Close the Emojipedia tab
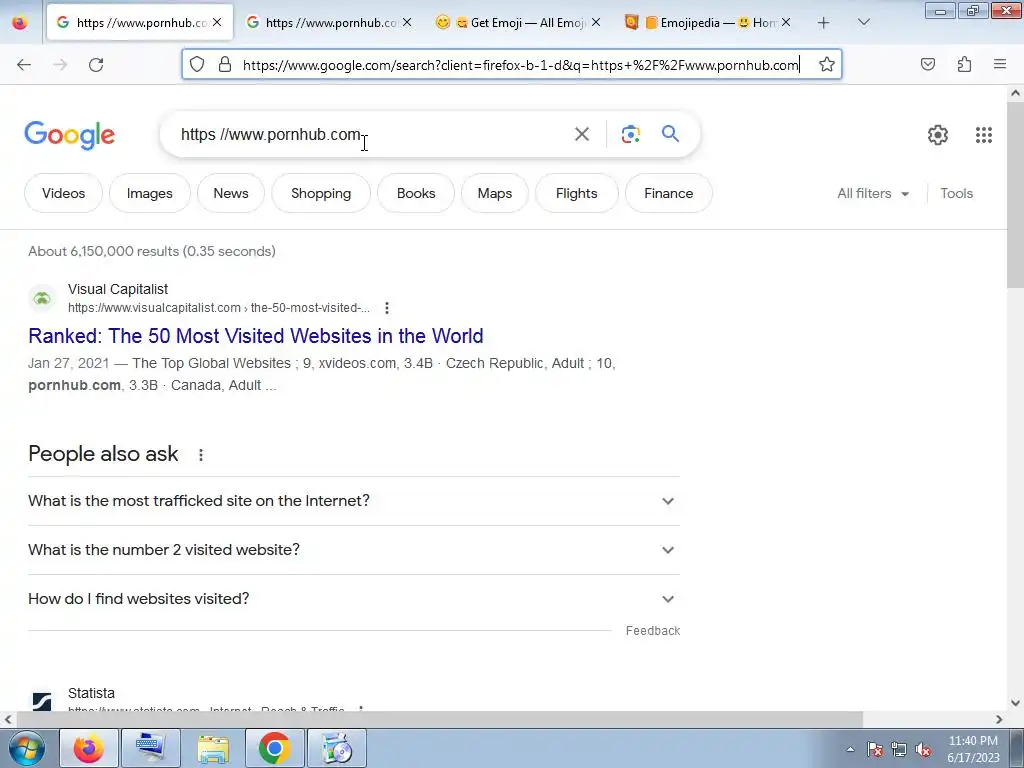1024x768 pixels. pos(786,22)
